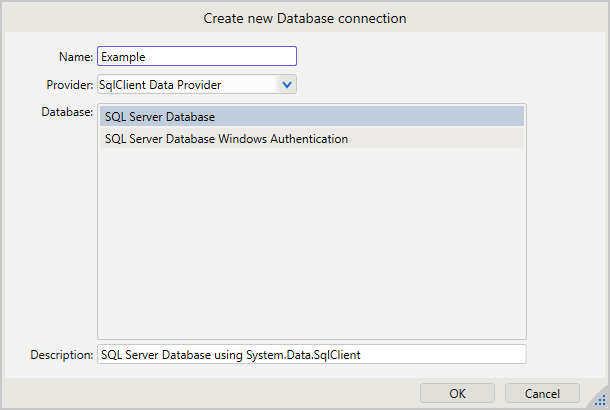Click the 'Database:' label

pos(67,111)
